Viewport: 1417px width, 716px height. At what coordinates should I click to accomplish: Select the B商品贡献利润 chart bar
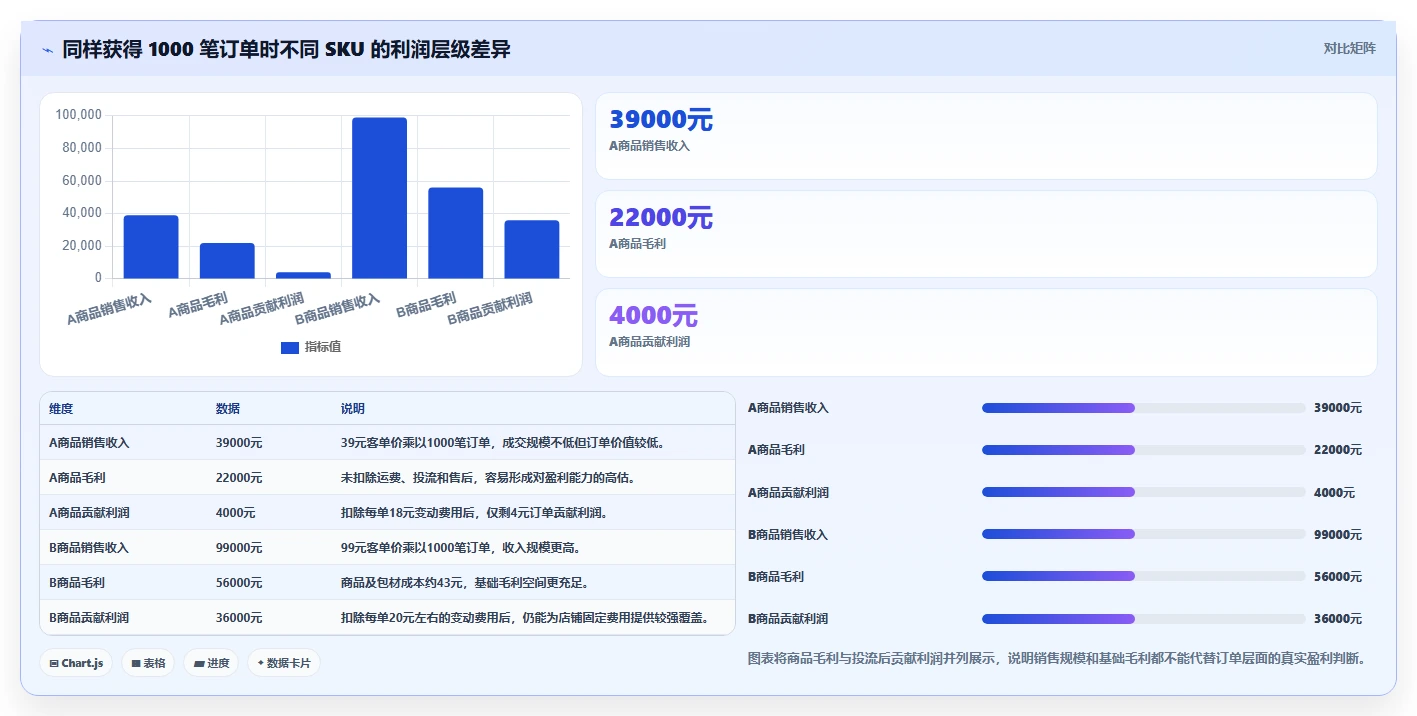click(x=531, y=249)
